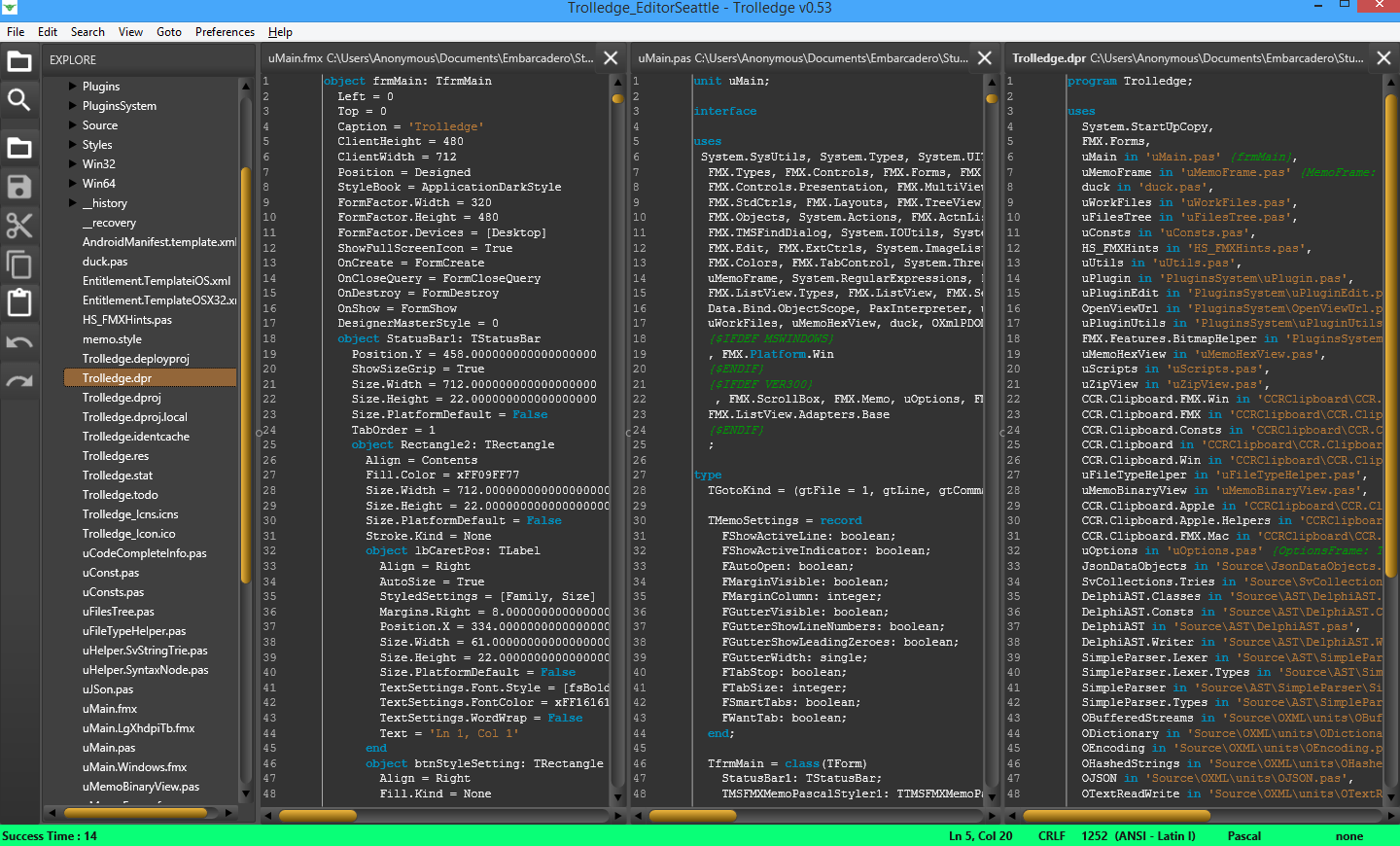Select uFilesTree.pas in the file tree
This screenshot has height=846, width=1400.
(x=118, y=612)
